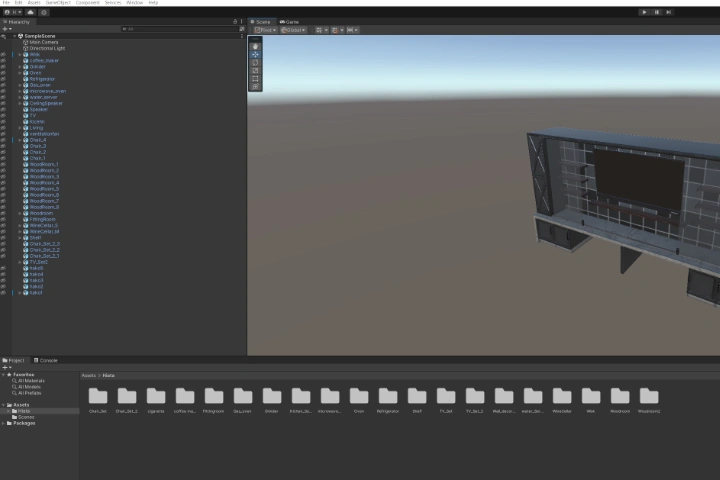Screen dimensions: 720x480
Task: Switch to the Game tab
Action: (289, 22)
